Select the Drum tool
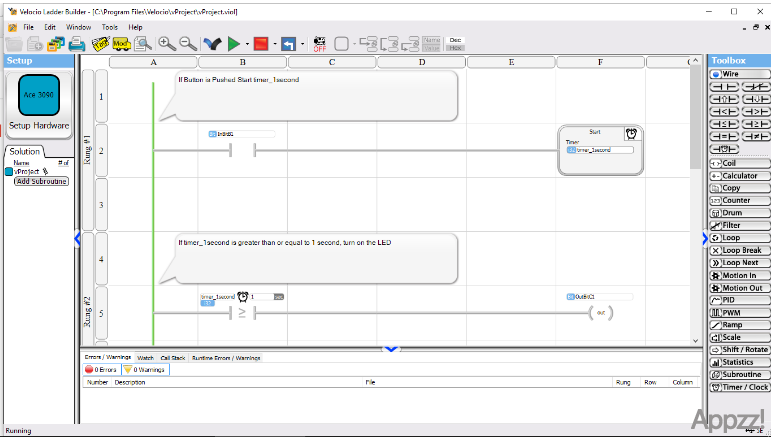The width and height of the screenshot is (773, 438). pyautogui.click(x=739, y=213)
